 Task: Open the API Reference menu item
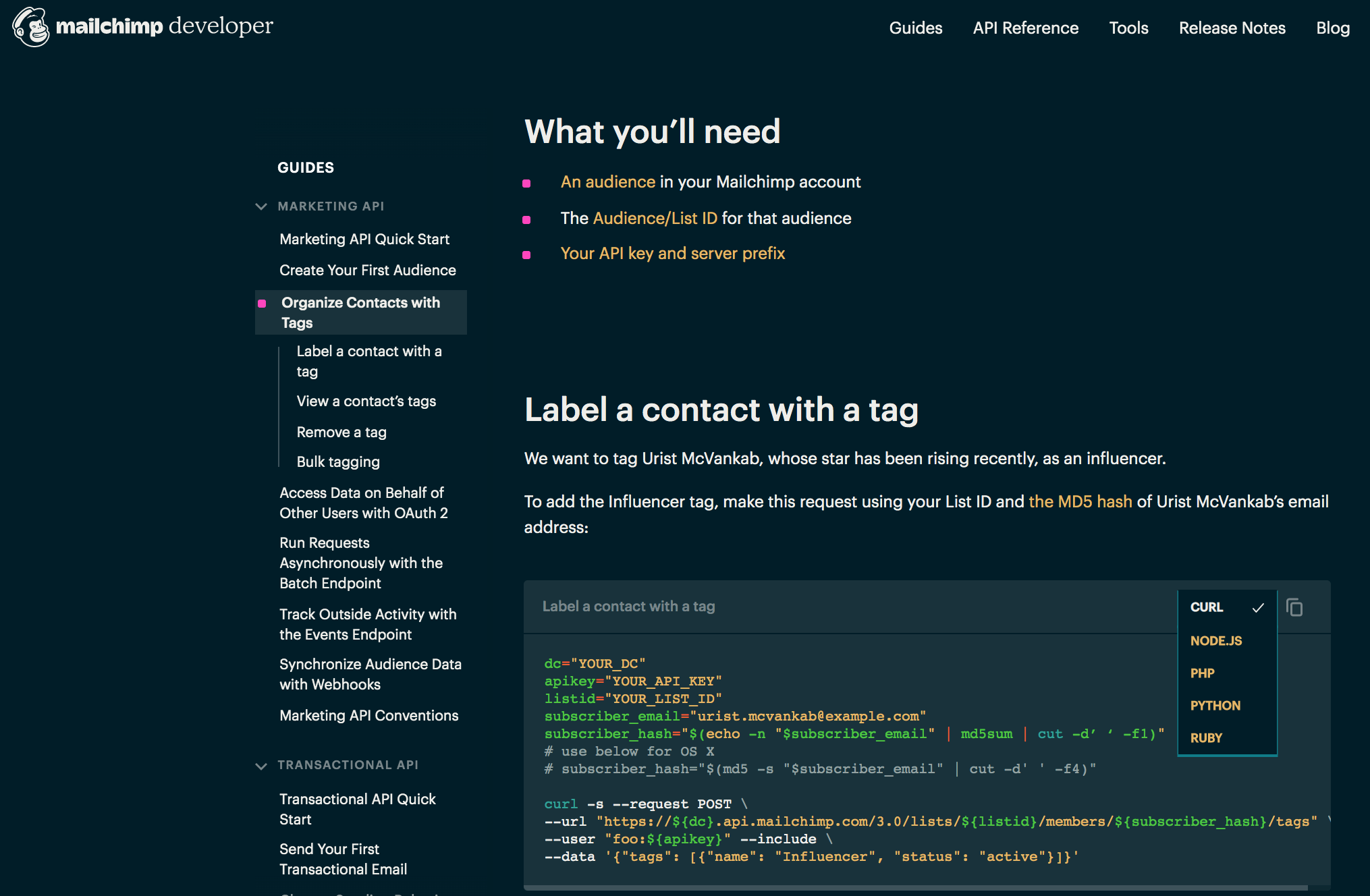click(x=1026, y=27)
